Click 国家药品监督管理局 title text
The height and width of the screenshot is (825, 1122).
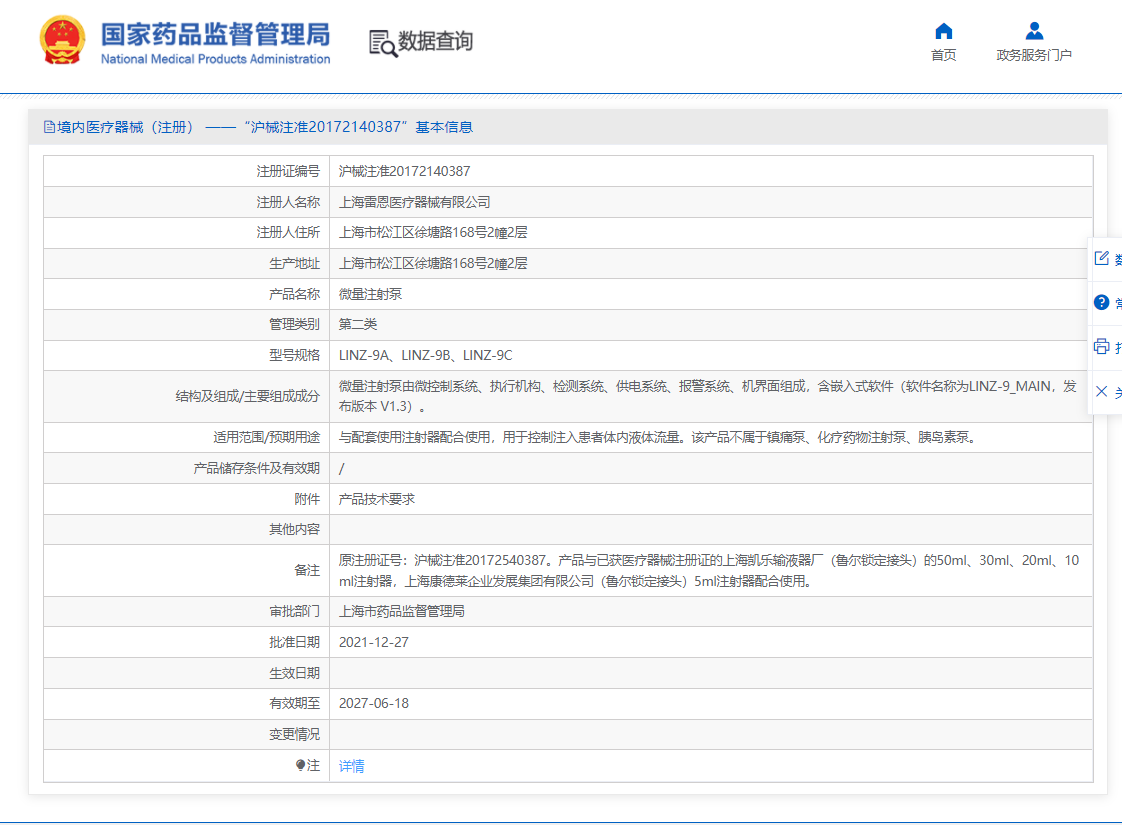(215, 34)
